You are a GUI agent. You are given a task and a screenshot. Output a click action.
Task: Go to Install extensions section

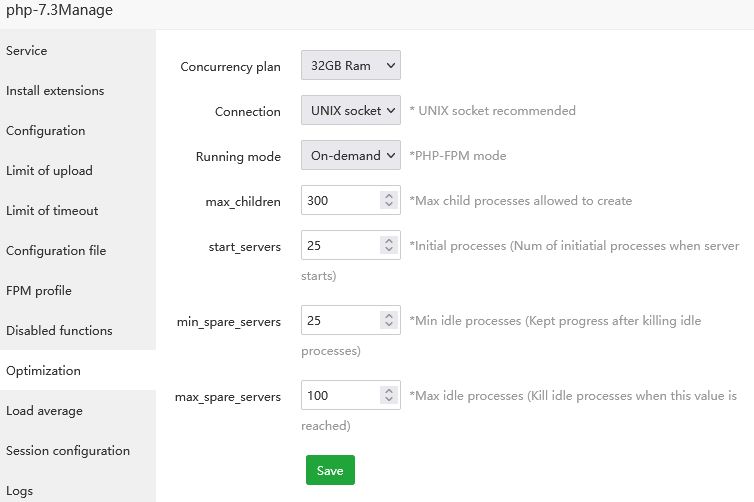coord(55,91)
